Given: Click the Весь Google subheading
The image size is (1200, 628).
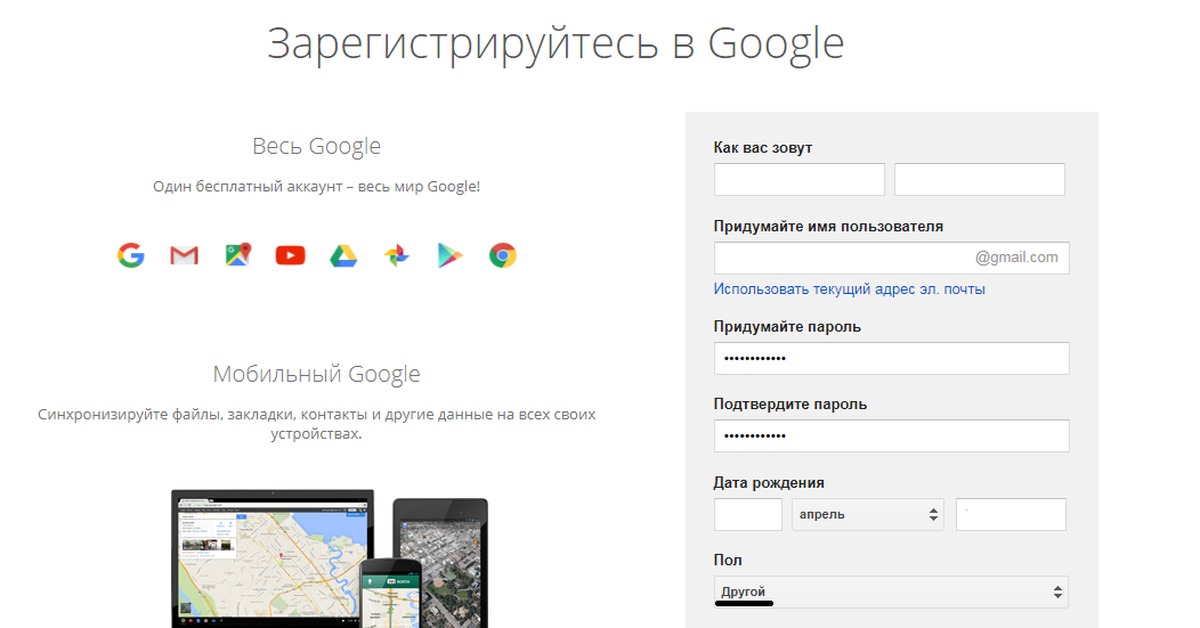Looking at the screenshot, I should (316, 146).
